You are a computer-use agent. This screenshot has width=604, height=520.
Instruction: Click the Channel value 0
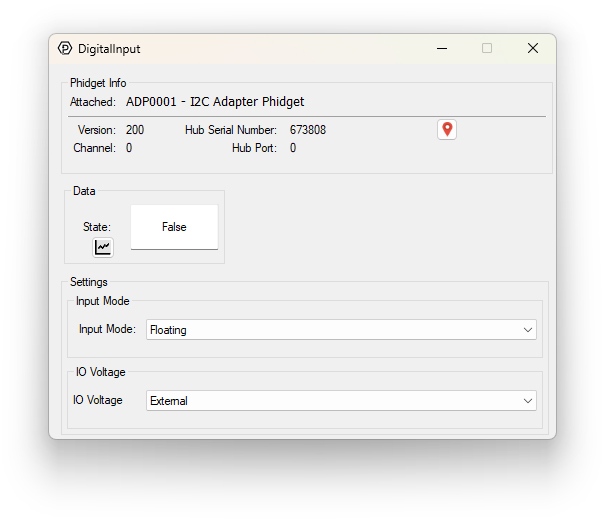click(129, 148)
